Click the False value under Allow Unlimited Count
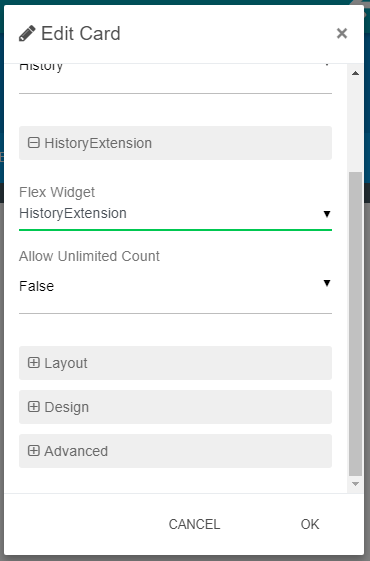 pyautogui.click(x=36, y=286)
